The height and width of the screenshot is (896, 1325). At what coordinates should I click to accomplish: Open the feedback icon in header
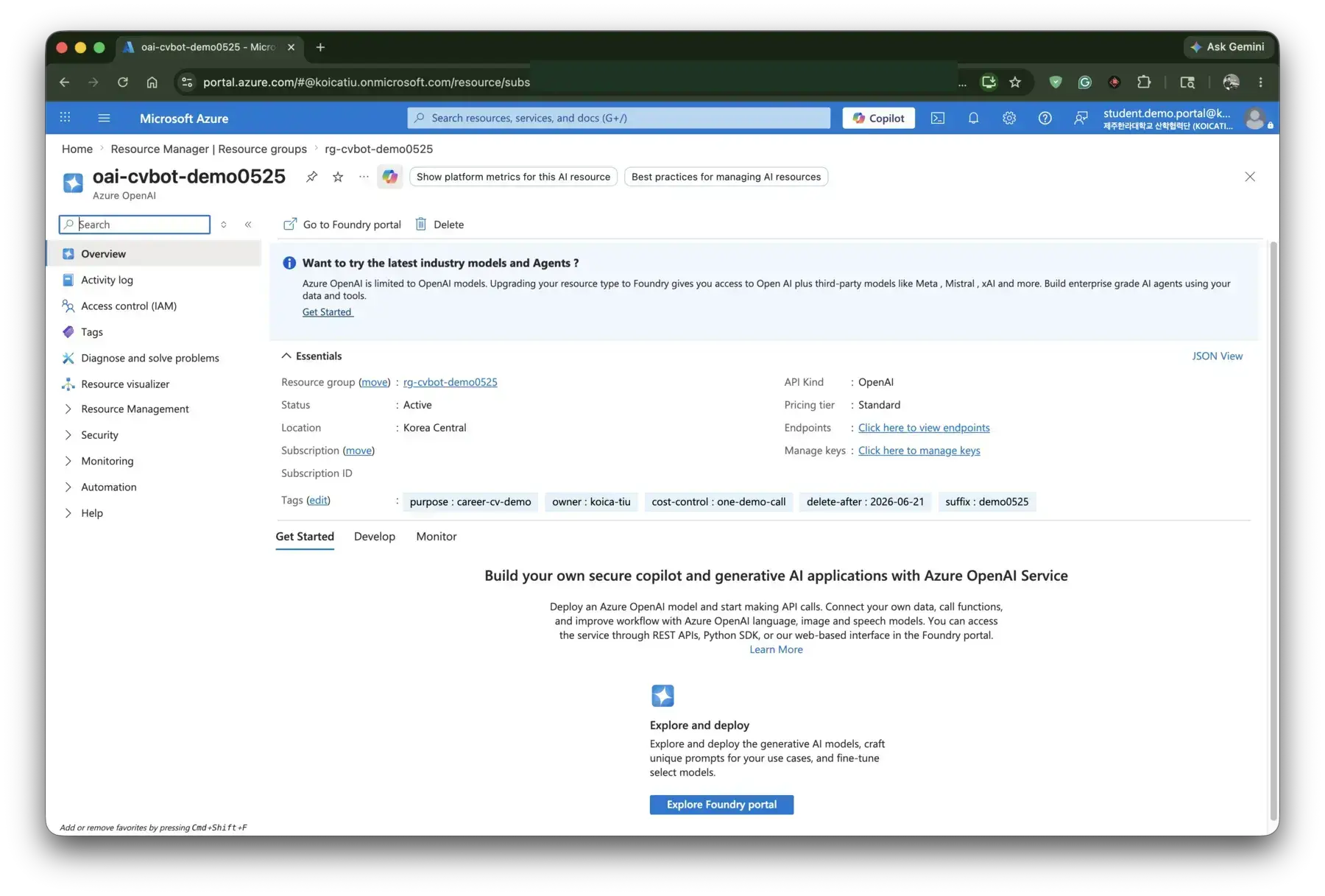pyautogui.click(x=1080, y=118)
